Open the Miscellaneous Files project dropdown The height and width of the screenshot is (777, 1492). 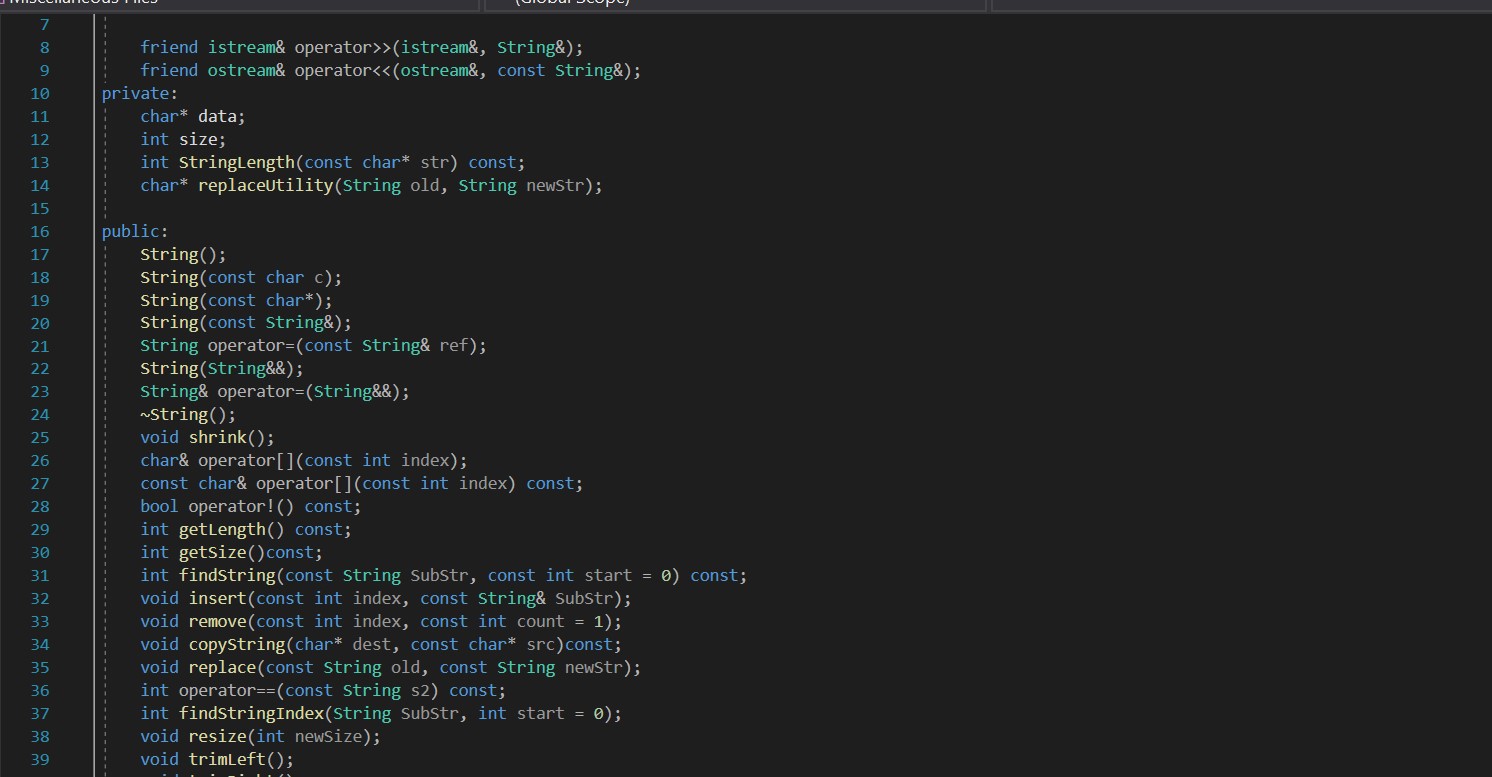(240, 3)
